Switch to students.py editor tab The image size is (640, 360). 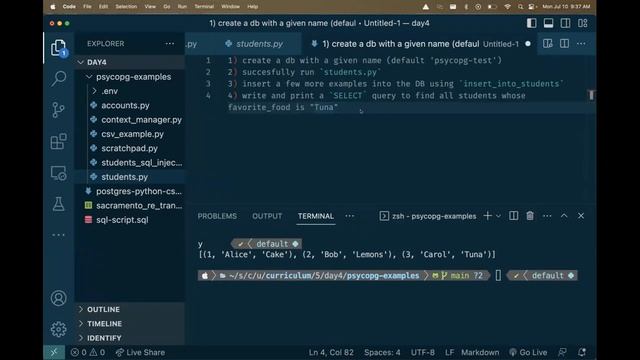(260, 44)
